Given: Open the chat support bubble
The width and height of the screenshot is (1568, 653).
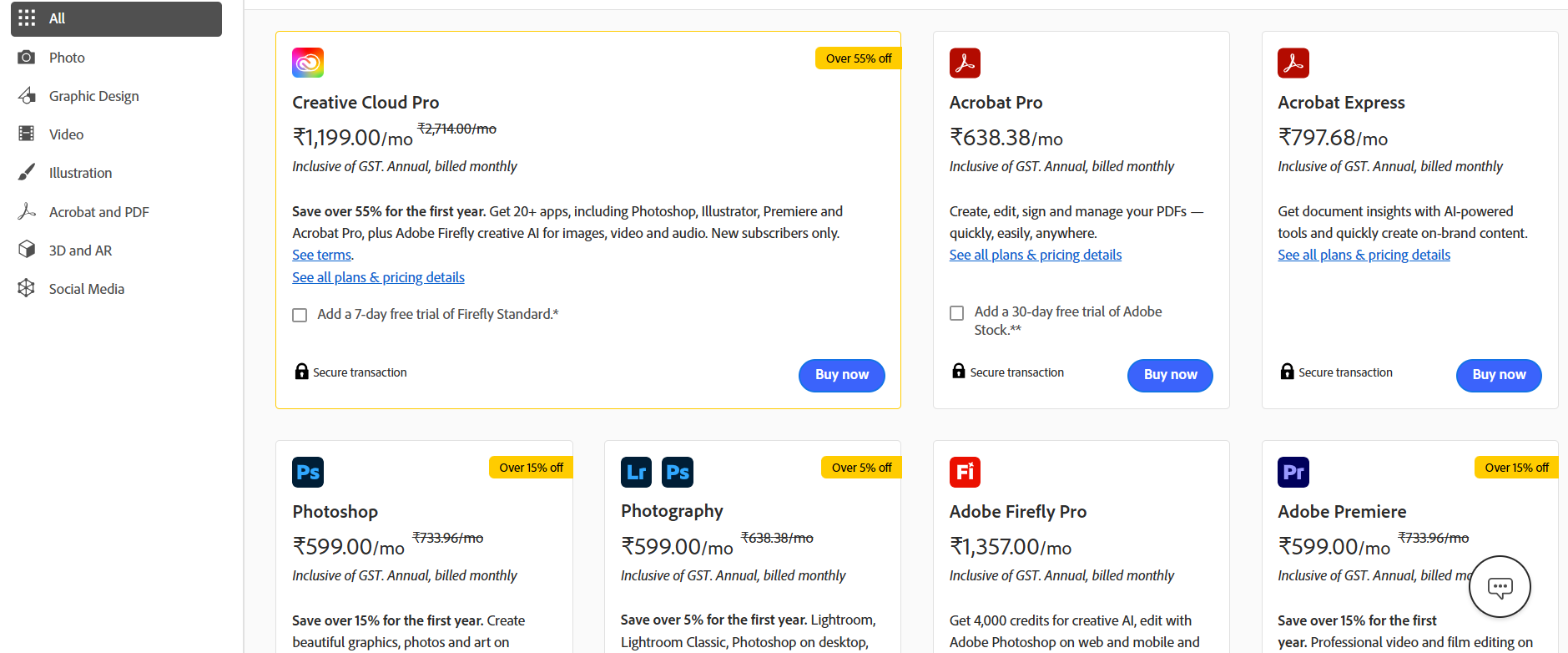Looking at the screenshot, I should point(1500,587).
